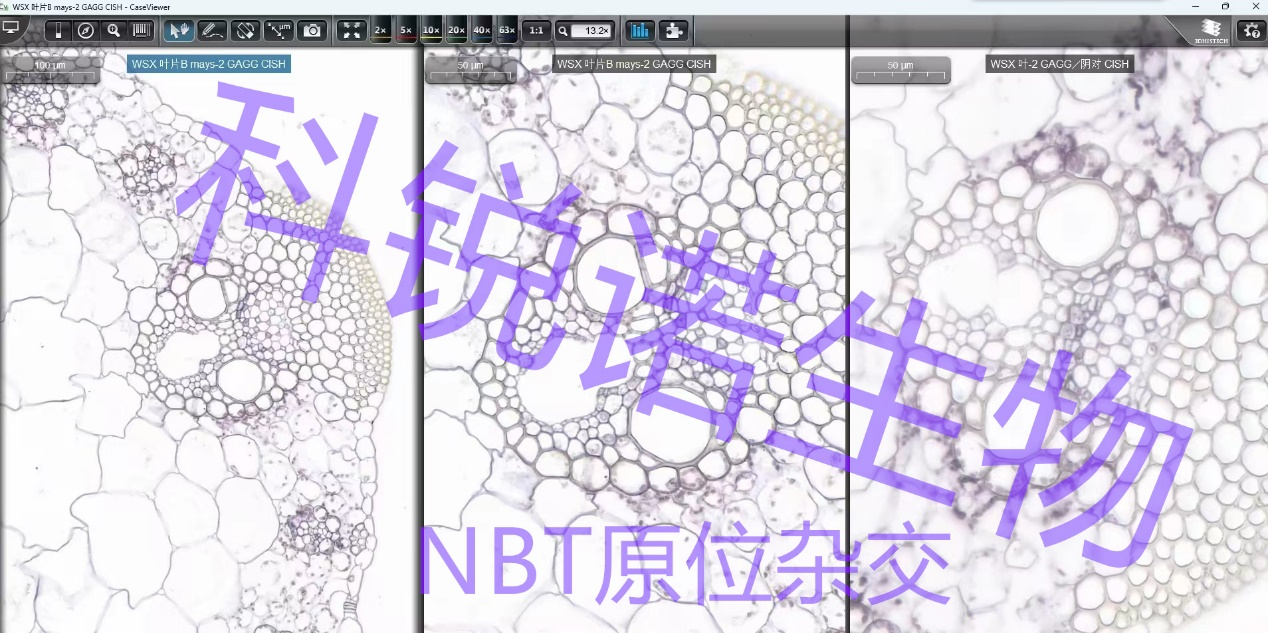Click the middle pane 50 µm scale bar
The image size is (1268, 633).
(x=470, y=69)
